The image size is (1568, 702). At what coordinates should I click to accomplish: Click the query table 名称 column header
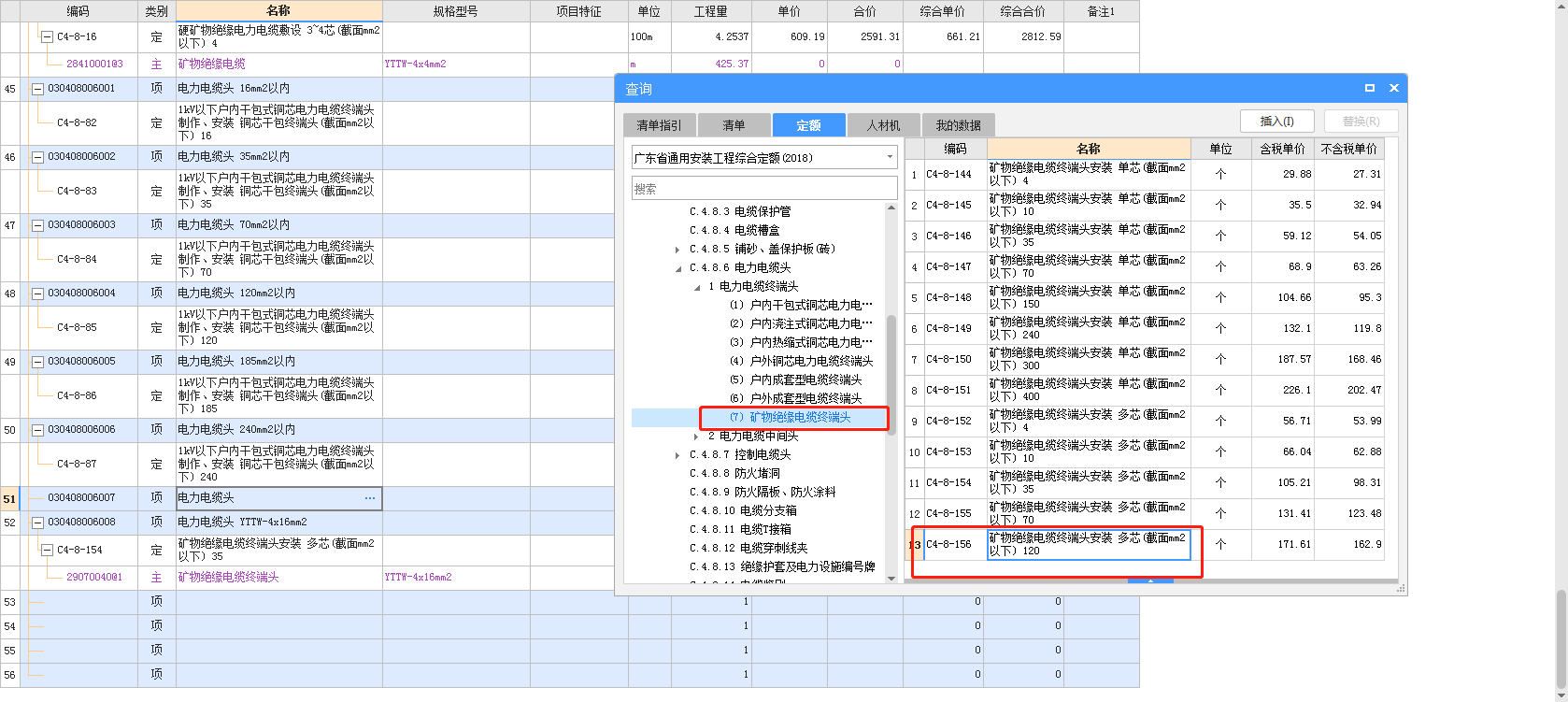pos(1089,149)
